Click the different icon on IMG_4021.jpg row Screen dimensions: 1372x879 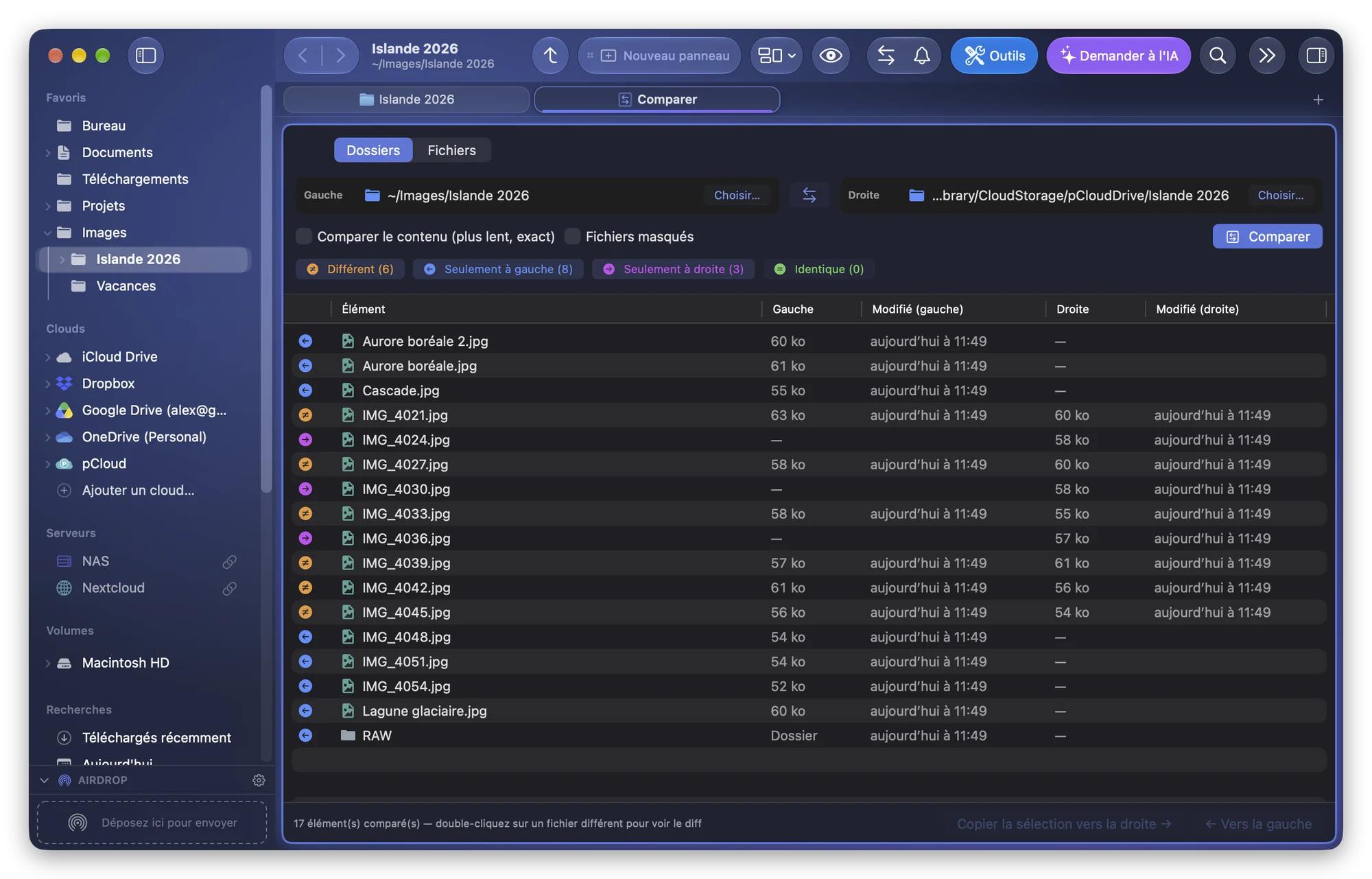click(x=306, y=415)
